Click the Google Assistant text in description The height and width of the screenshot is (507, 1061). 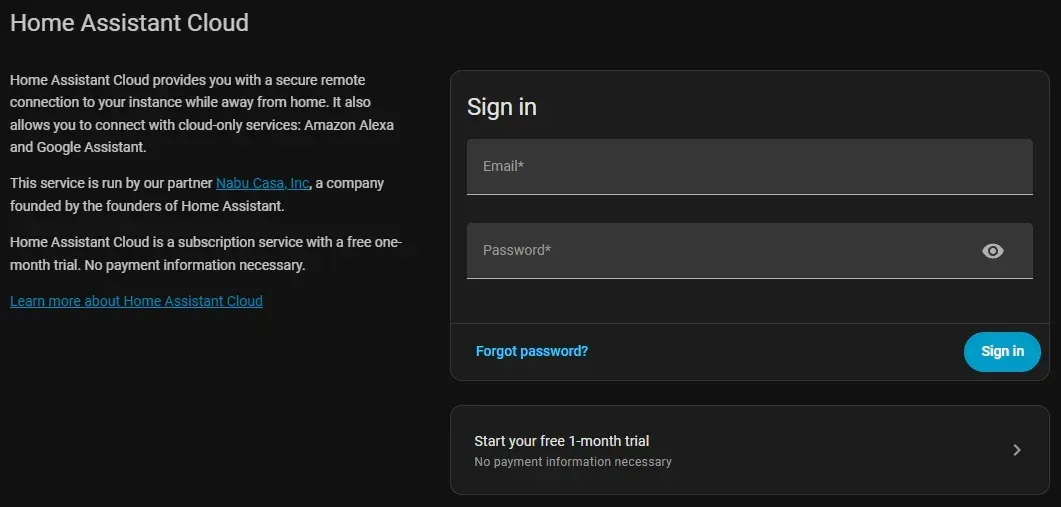[91, 148]
